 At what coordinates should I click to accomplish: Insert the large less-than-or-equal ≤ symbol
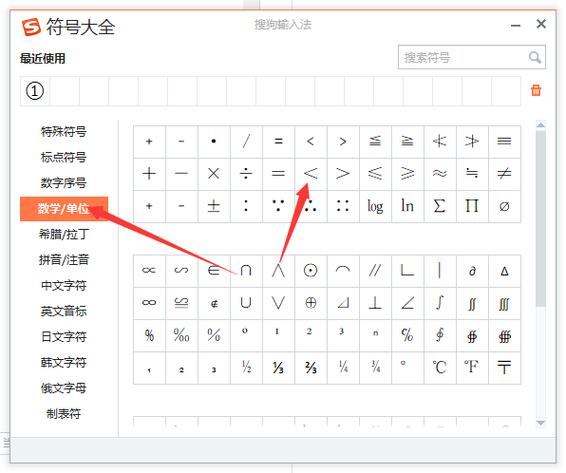coord(375,174)
